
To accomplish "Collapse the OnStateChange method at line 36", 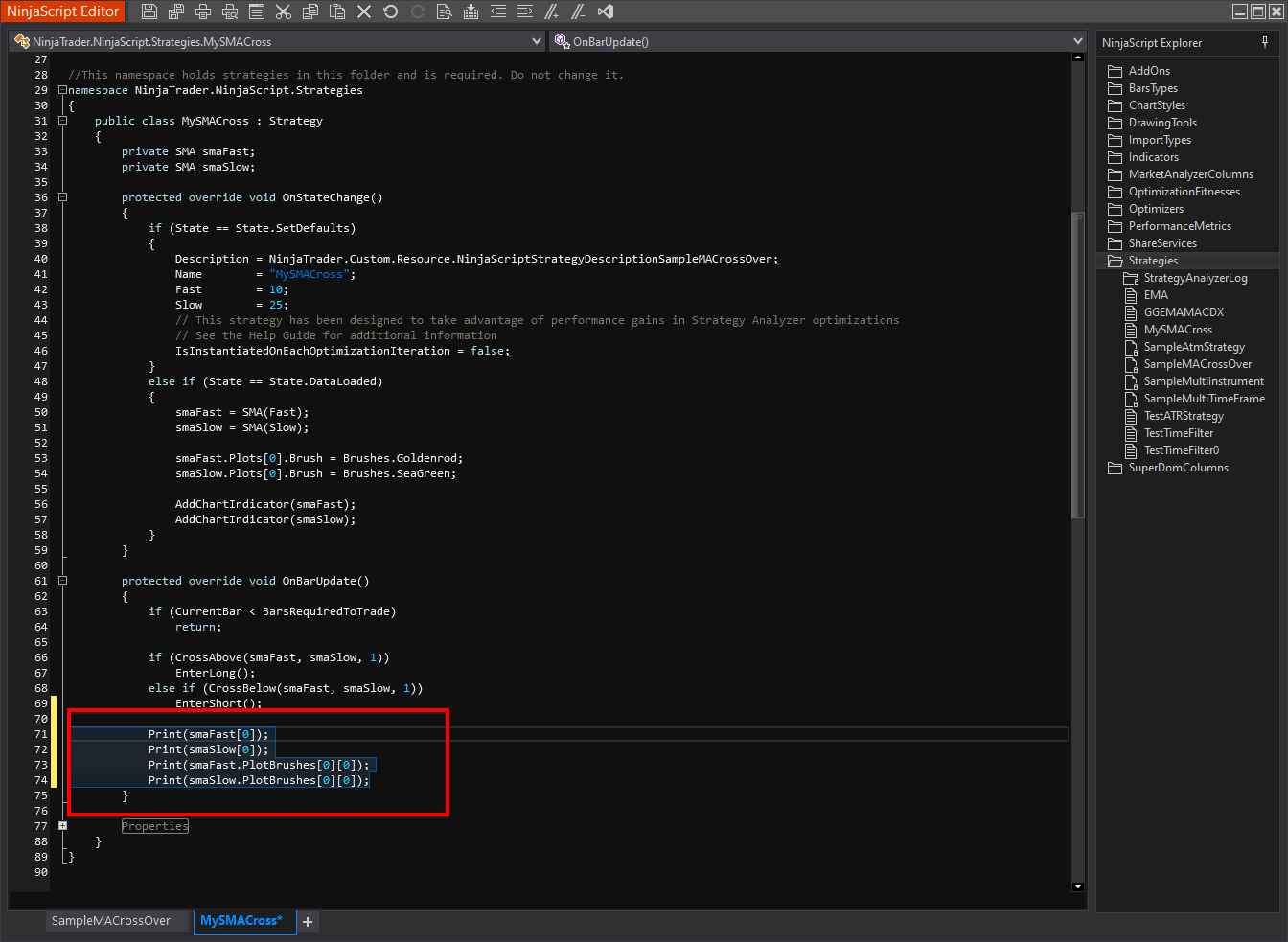I will coord(62,197).
